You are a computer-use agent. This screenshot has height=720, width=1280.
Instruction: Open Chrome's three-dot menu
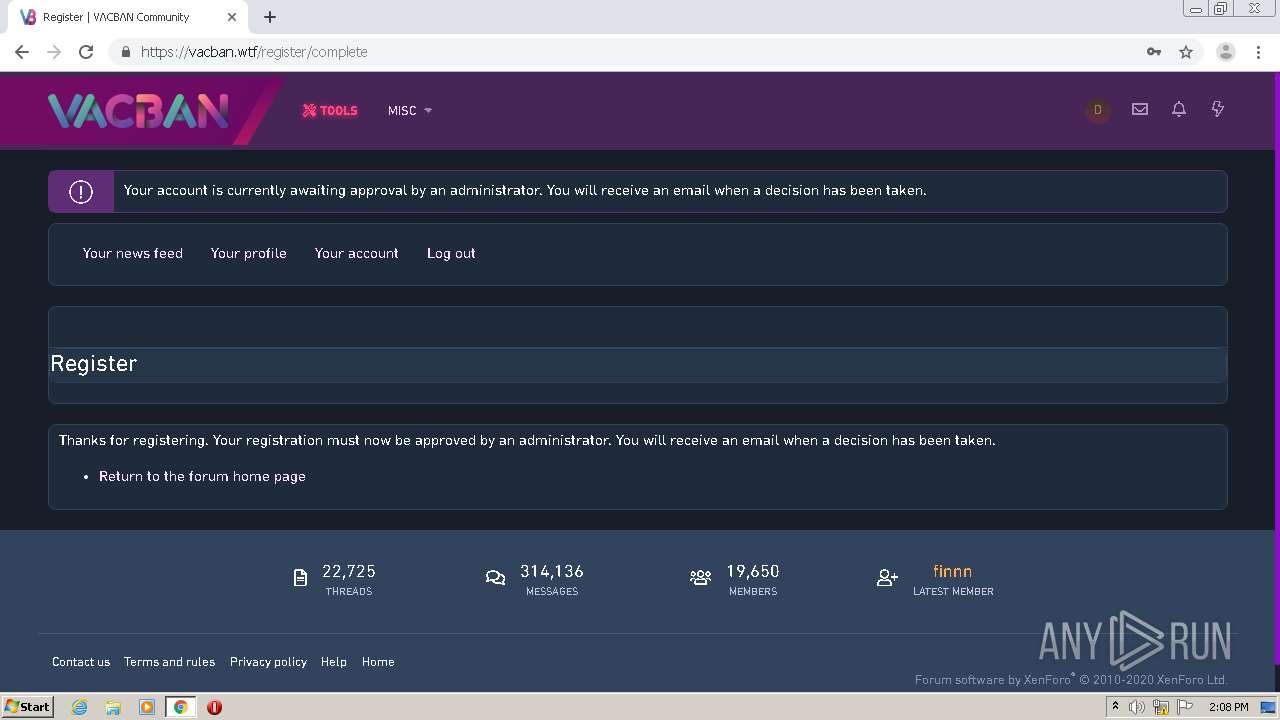coord(1258,52)
